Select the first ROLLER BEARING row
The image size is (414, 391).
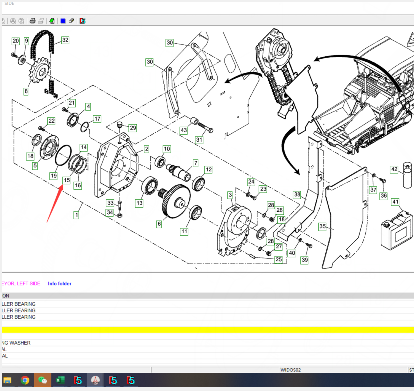[x=208, y=304]
